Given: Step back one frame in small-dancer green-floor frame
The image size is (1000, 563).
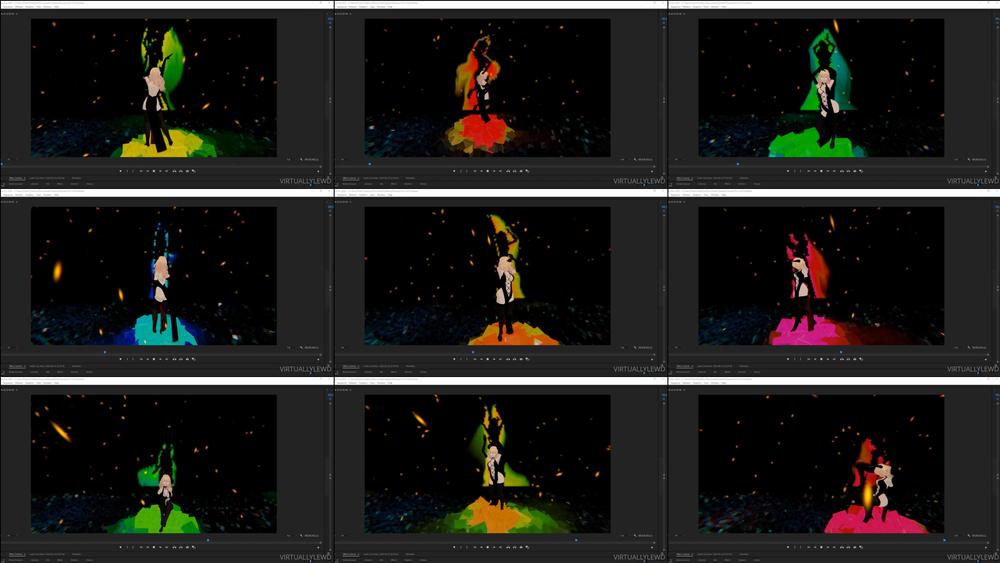Looking at the screenshot, I should pyautogui.click(x=147, y=547).
